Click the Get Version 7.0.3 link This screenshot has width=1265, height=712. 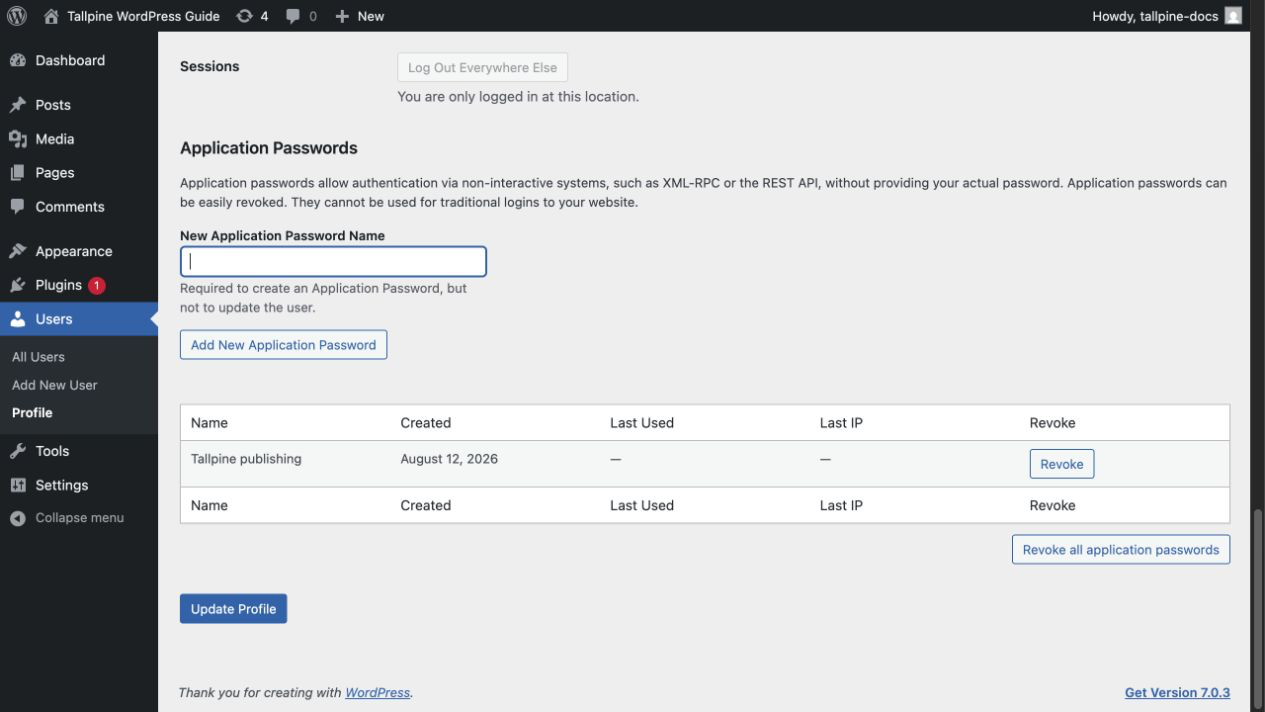pyautogui.click(x=1177, y=693)
